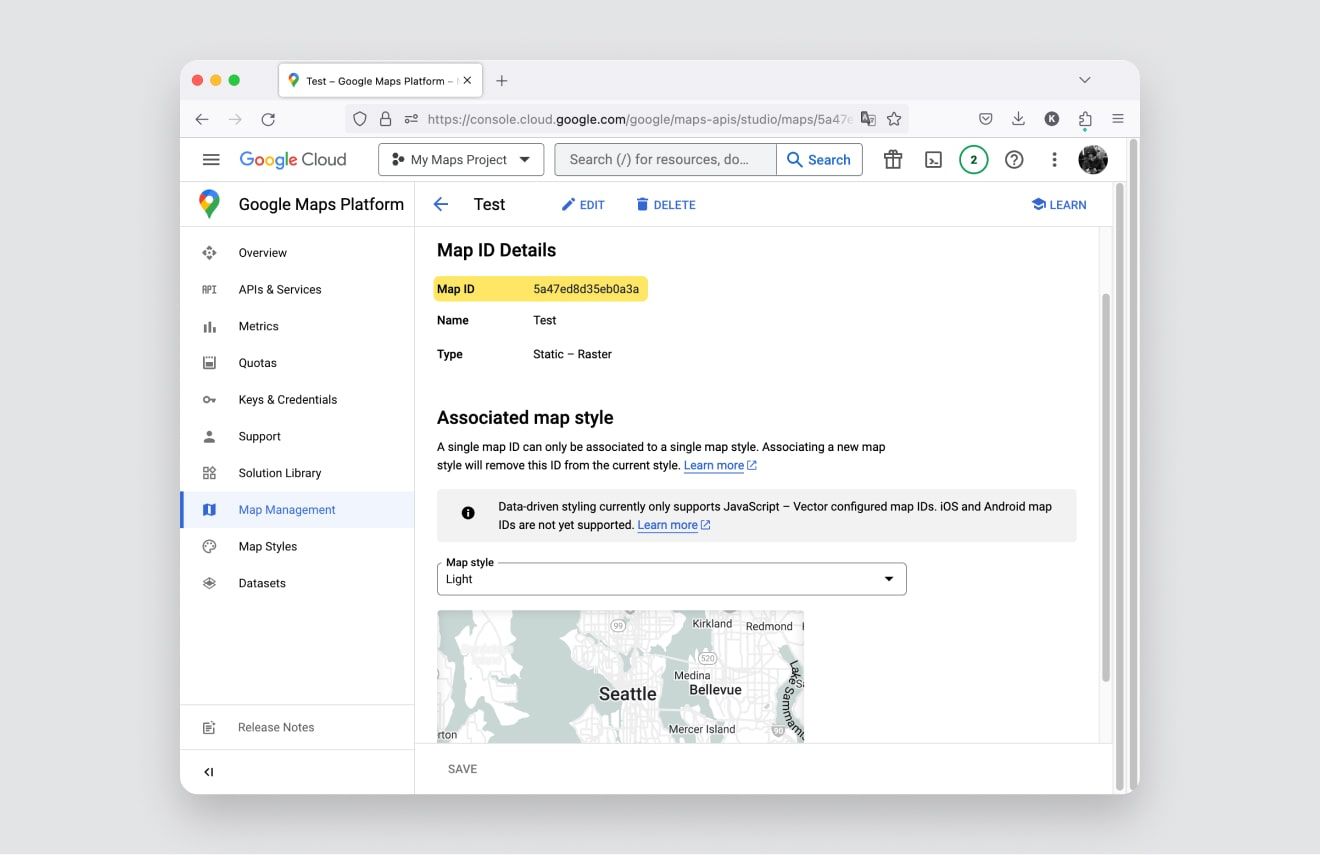Click the info icon in the notice box
The image size is (1320, 855).
click(468, 513)
